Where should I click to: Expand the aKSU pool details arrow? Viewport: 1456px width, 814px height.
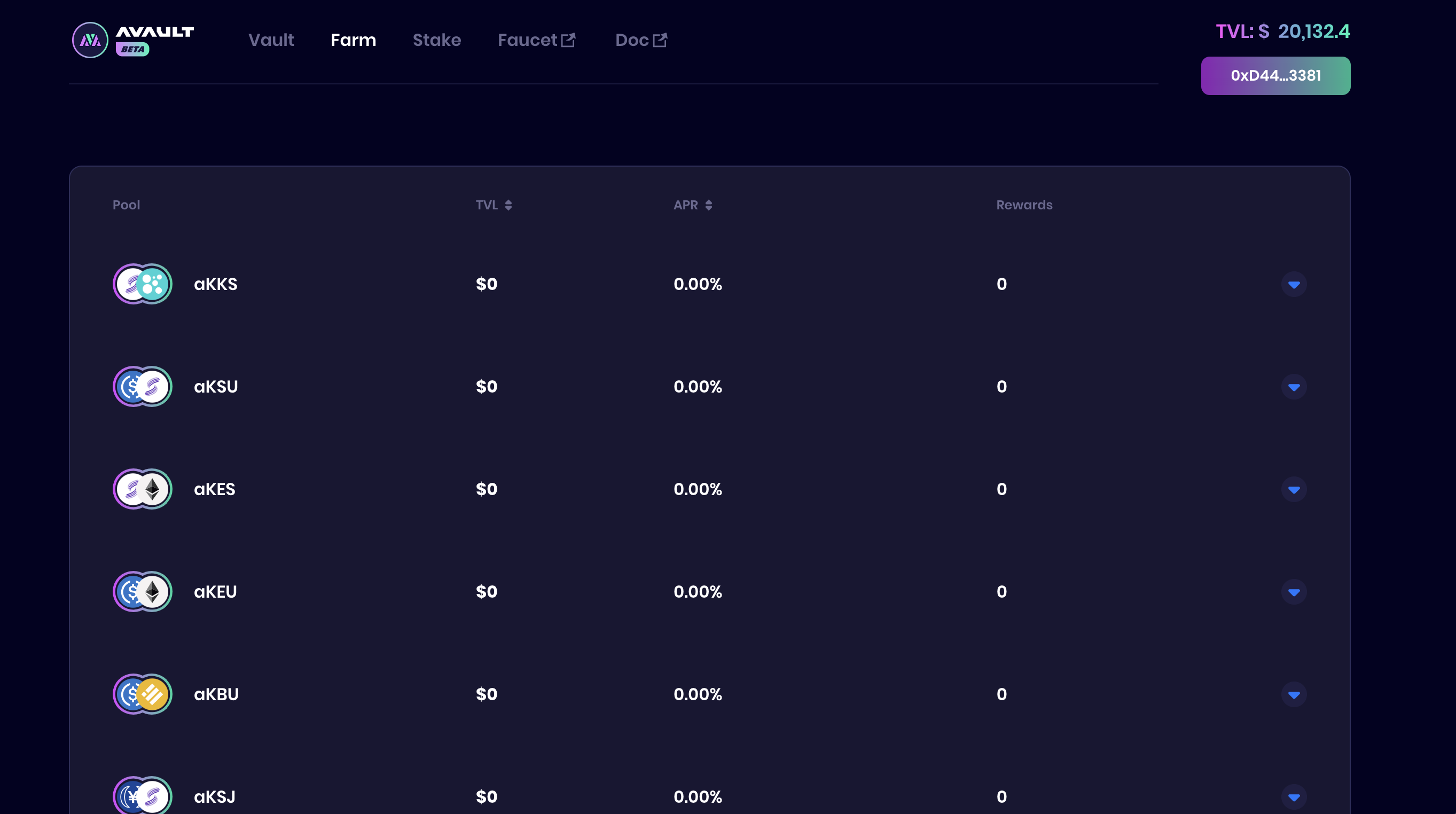(1293, 387)
